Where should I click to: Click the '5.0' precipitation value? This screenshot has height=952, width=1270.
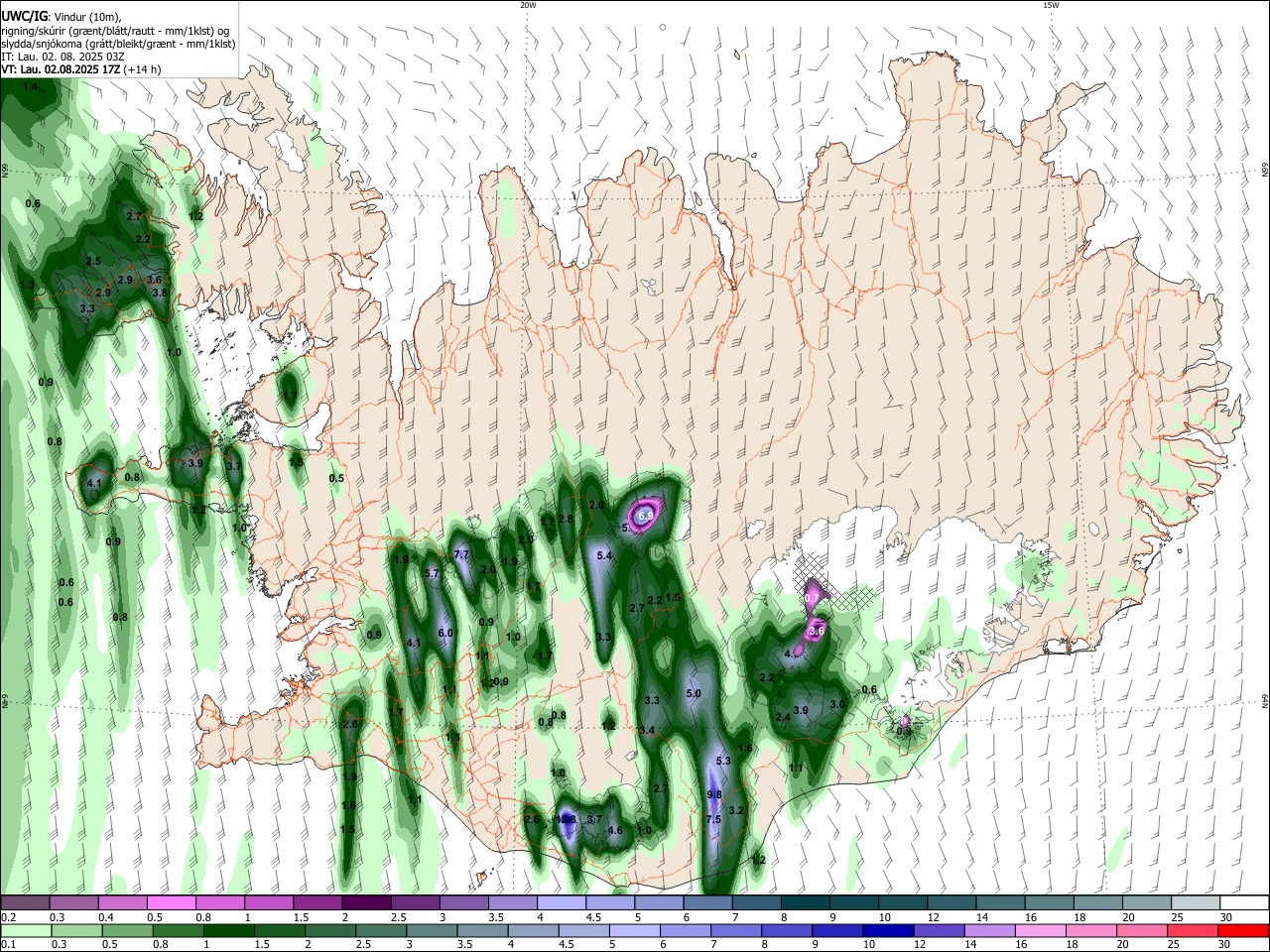click(694, 694)
